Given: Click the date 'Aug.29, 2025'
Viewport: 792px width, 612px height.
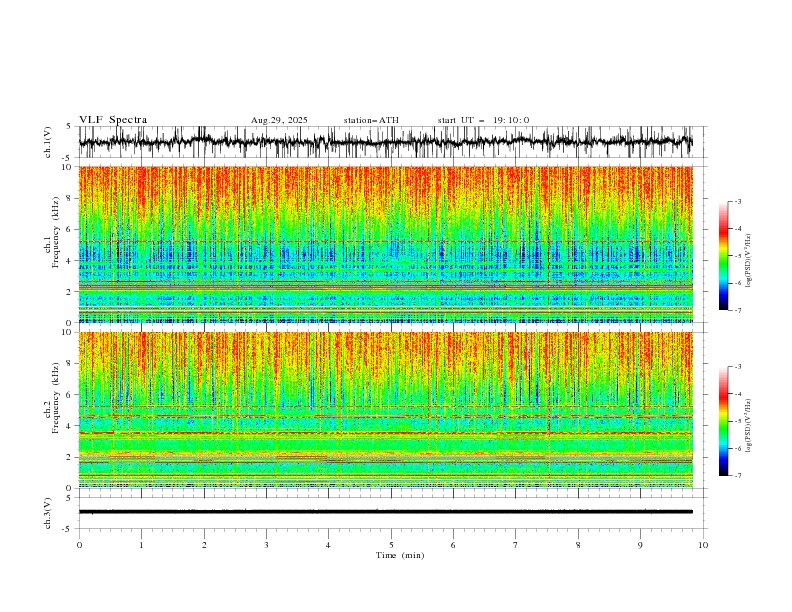Looking at the screenshot, I should (279, 120).
